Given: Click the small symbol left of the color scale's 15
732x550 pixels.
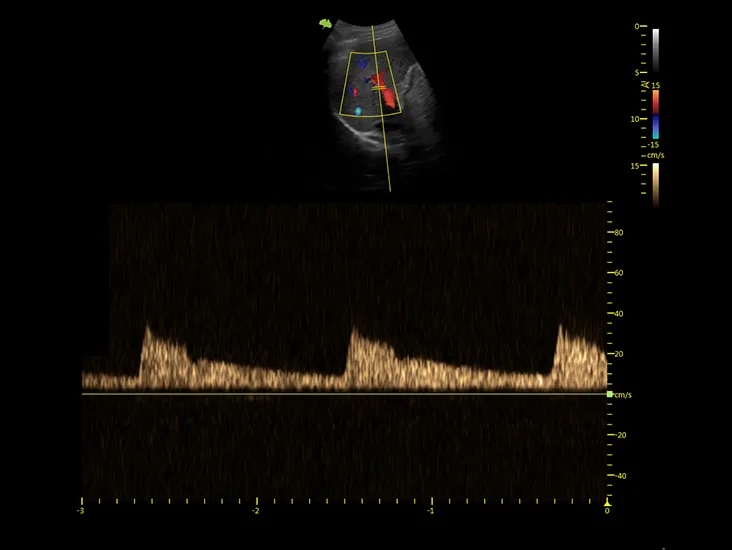Looking at the screenshot, I should (645, 85).
